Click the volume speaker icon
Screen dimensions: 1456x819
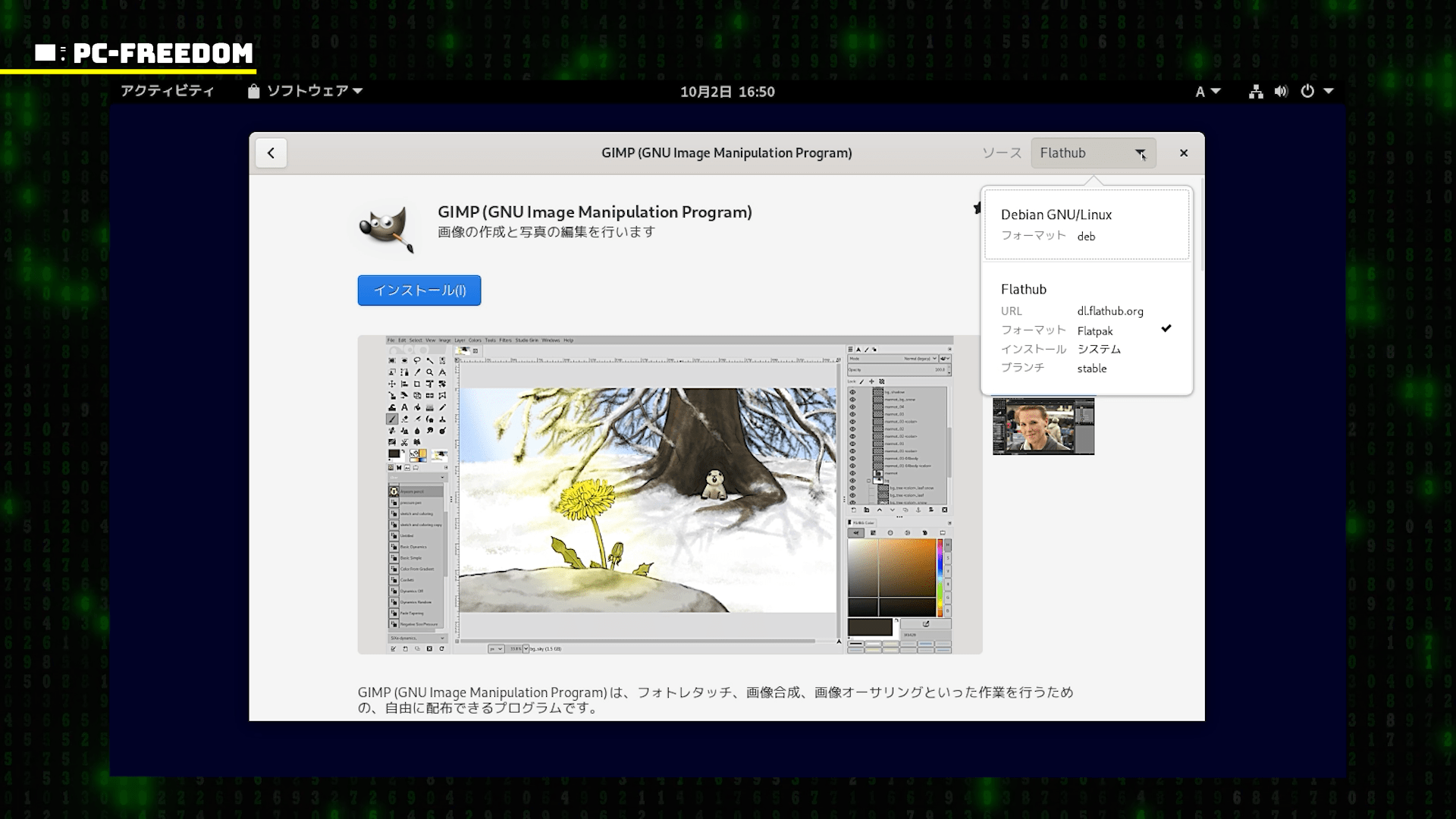pos(1281,92)
